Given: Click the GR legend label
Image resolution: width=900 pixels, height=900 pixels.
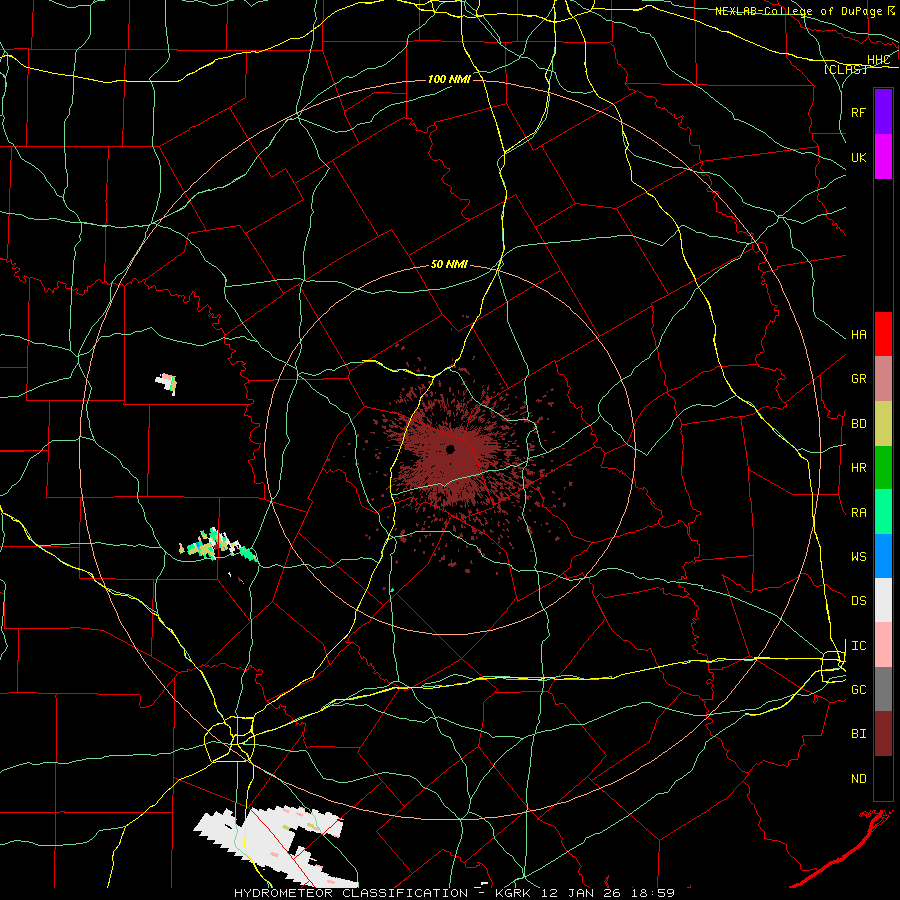Looking at the screenshot, I should click(x=858, y=379).
